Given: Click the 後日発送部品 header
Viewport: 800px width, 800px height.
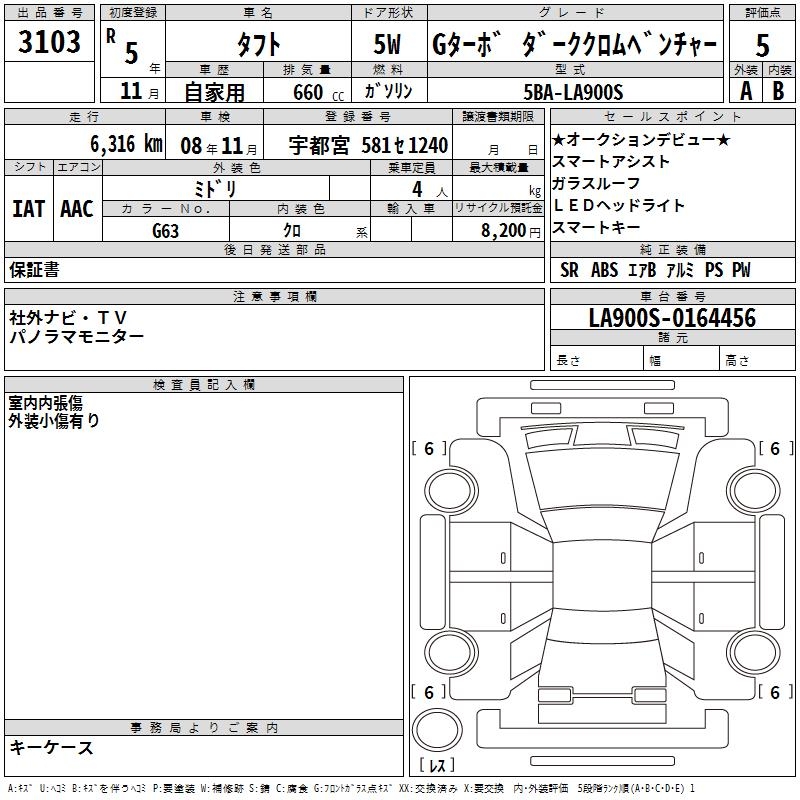Looking at the screenshot, I should pyautogui.click(x=274, y=249).
